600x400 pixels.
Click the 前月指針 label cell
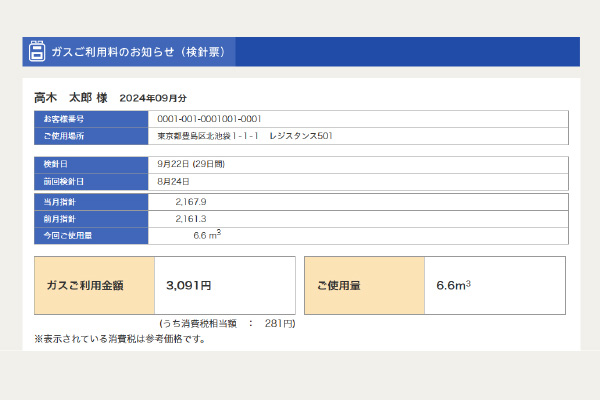91,219
